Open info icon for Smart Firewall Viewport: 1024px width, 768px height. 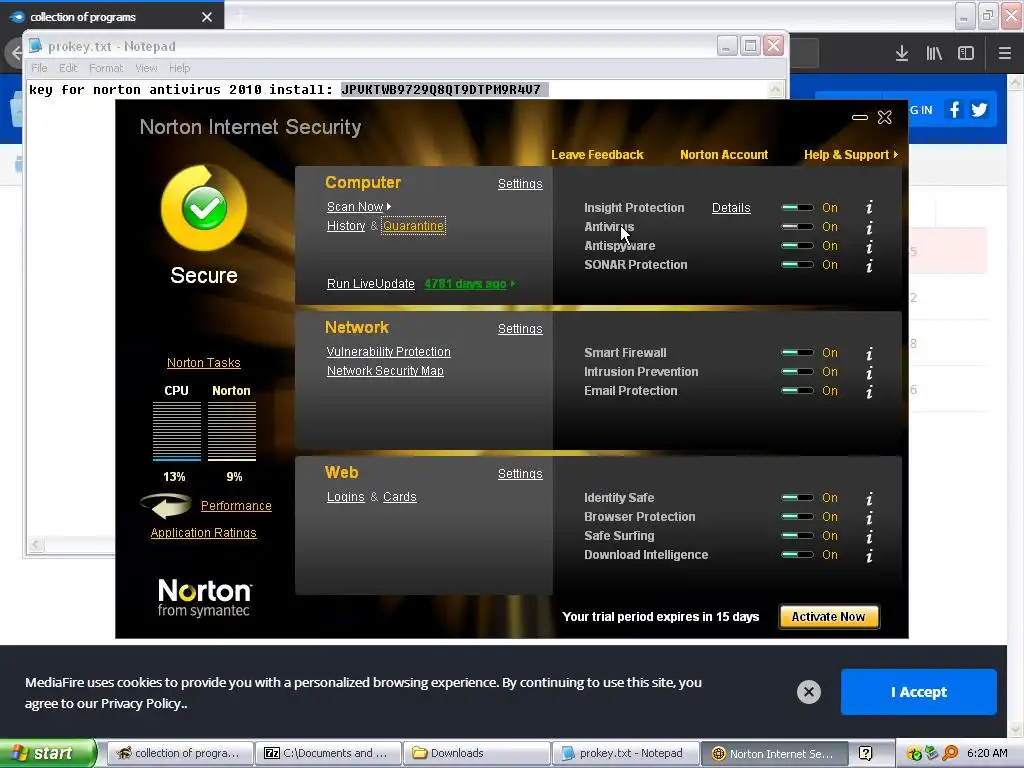click(869, 354)
